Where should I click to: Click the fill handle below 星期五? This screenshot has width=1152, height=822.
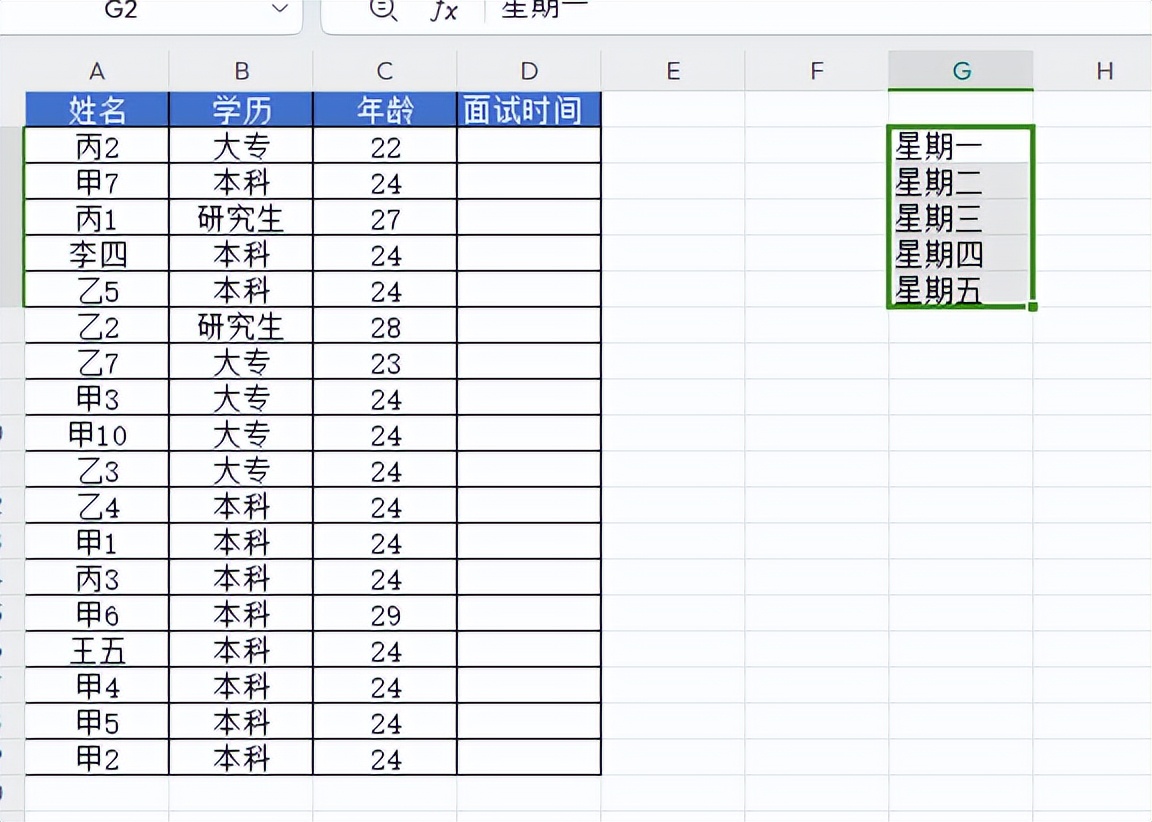click(1033, 306)
